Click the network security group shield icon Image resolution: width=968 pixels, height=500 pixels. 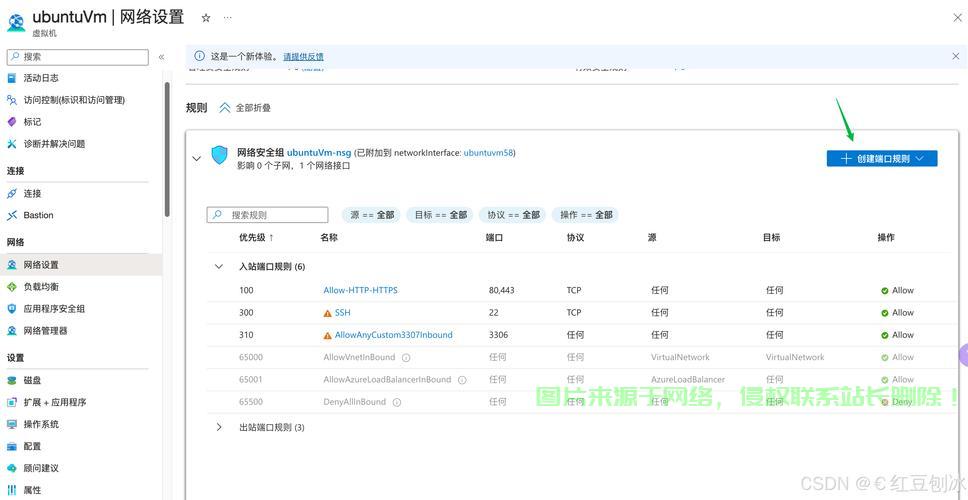[x=219, y=155]
